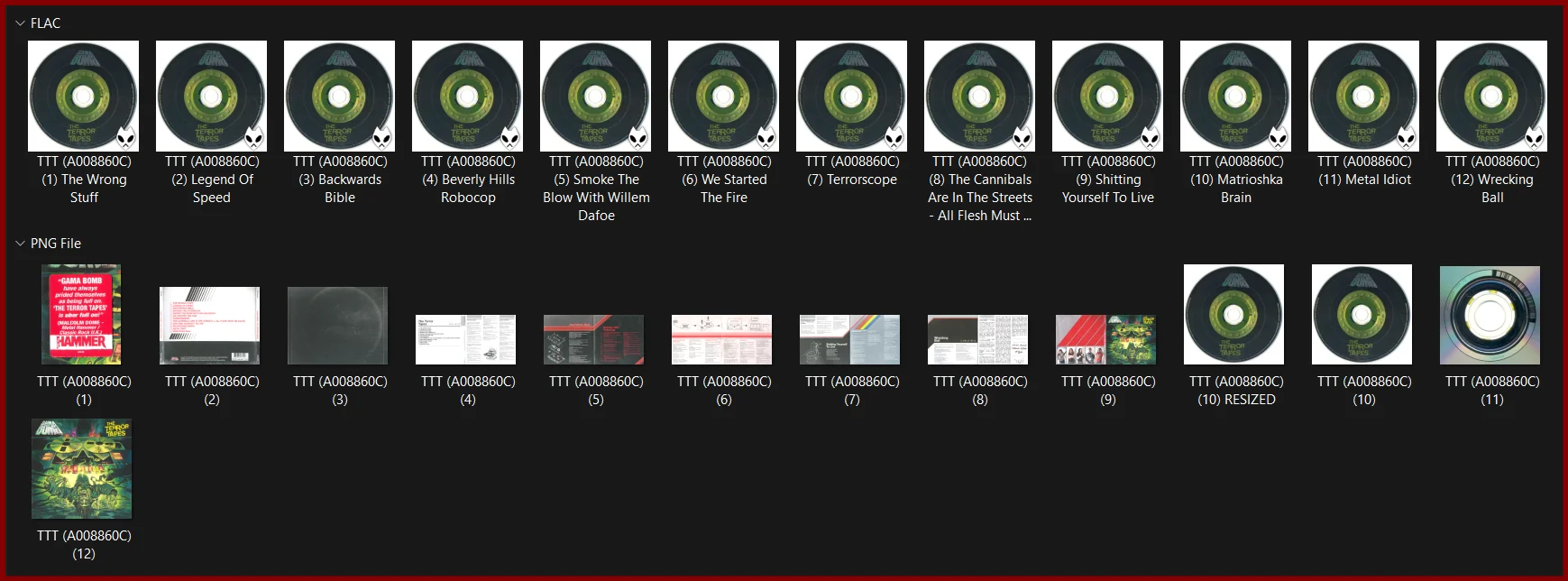Select FLAC icon for (12) Wrecking Ball
The height and width of the screenshot is (581, 1568).
tap(1492, 96)
